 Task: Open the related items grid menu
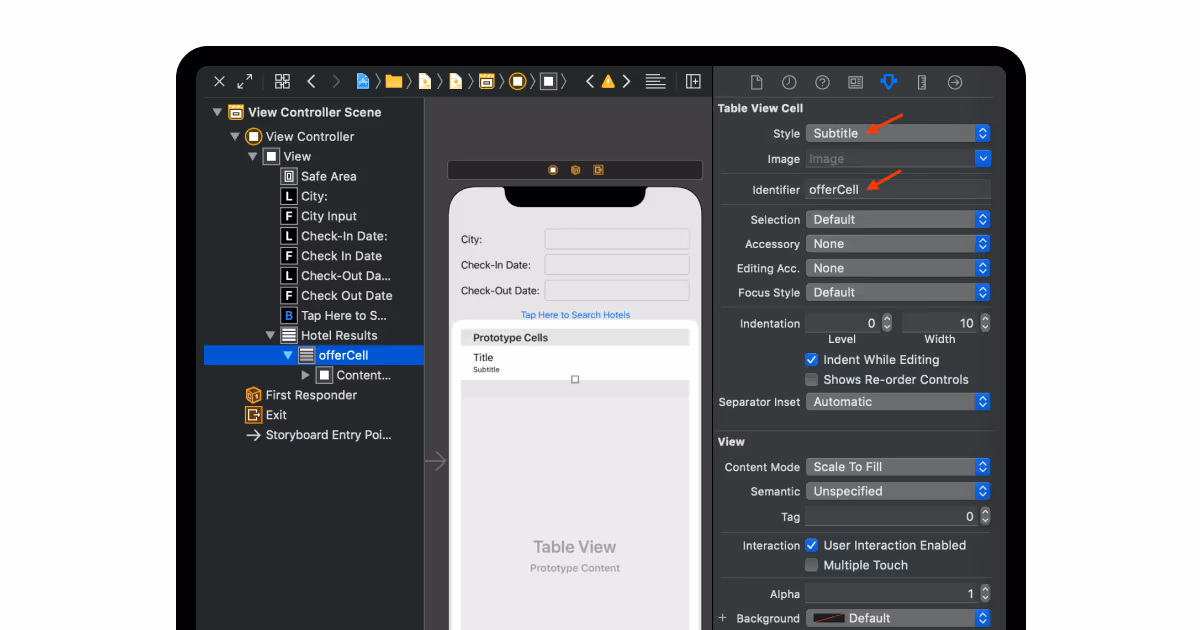(283, 82)
